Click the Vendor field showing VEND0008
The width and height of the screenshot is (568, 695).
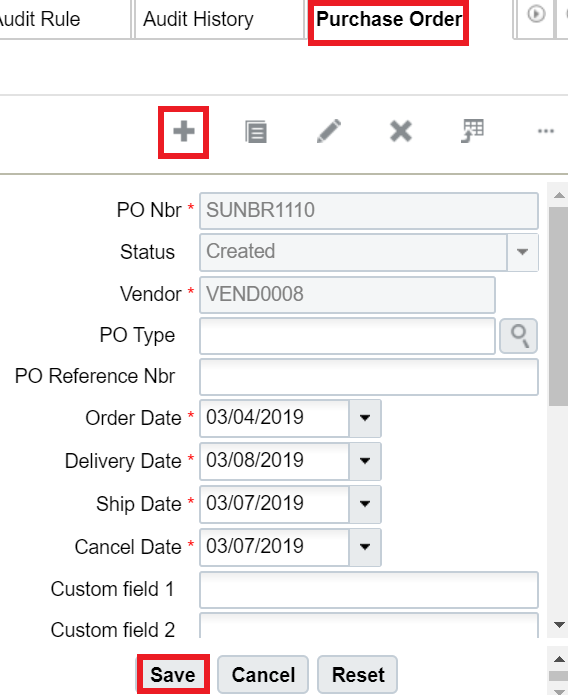tap(347, 295)
